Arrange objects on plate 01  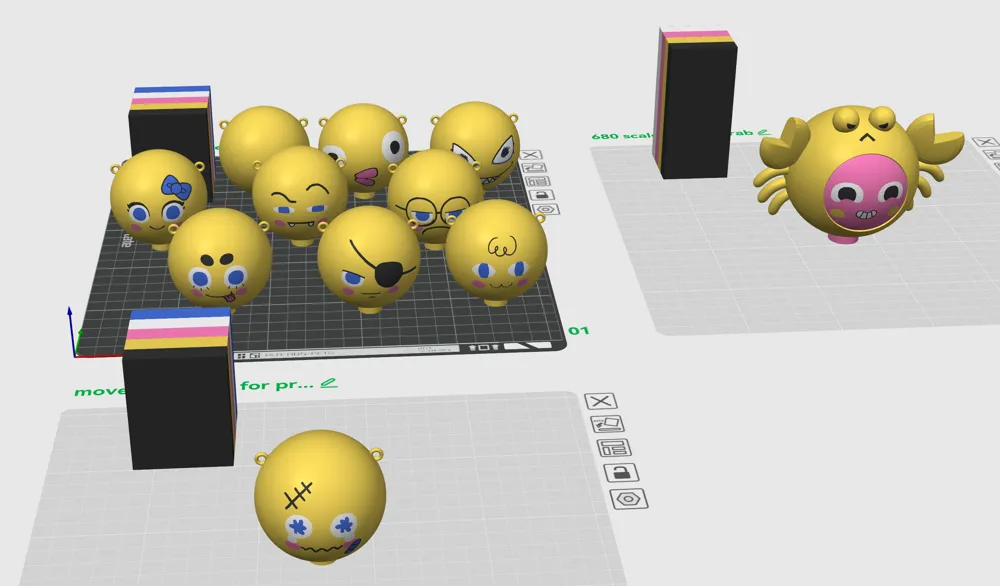(538, 181)
